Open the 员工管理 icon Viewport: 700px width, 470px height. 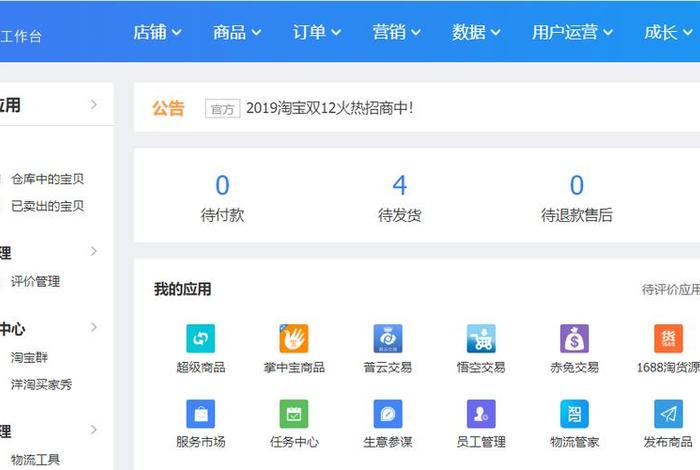(x=481, y=414)
